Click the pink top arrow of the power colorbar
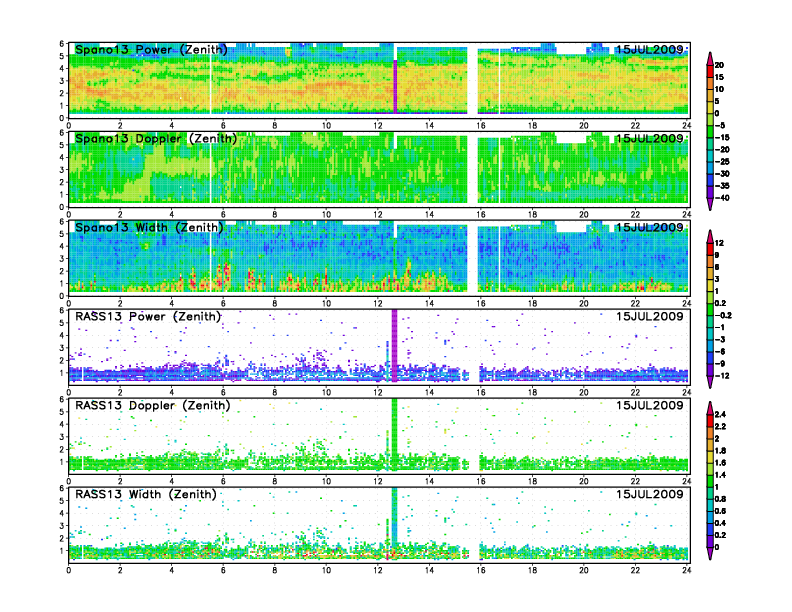Screen dimensions: 792x612 tap(710, 58)
